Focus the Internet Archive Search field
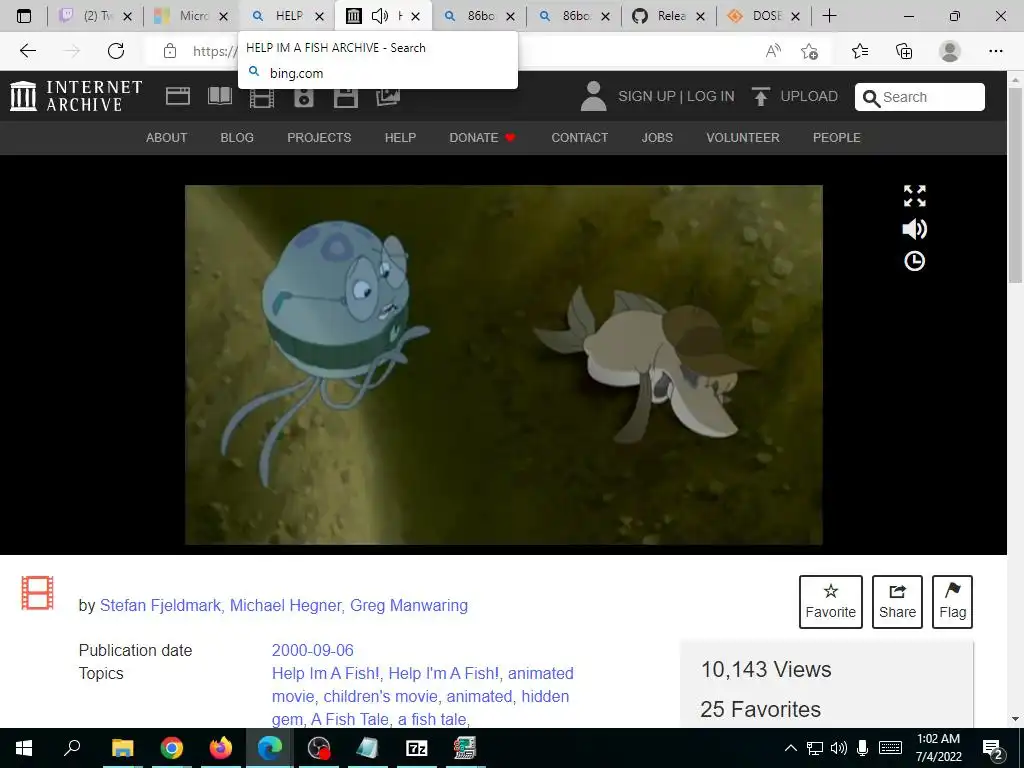Viewport: 1024px width, 768px height. point(920,97)
